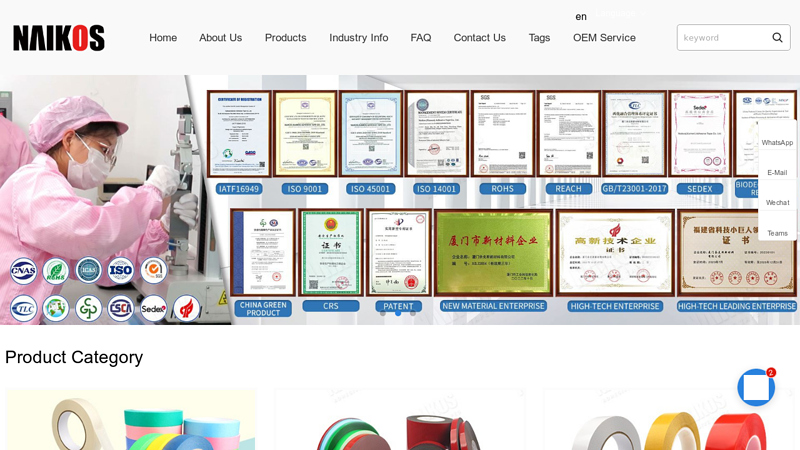Open the OEM Service link
800x450 pixels.
[604, 38]
